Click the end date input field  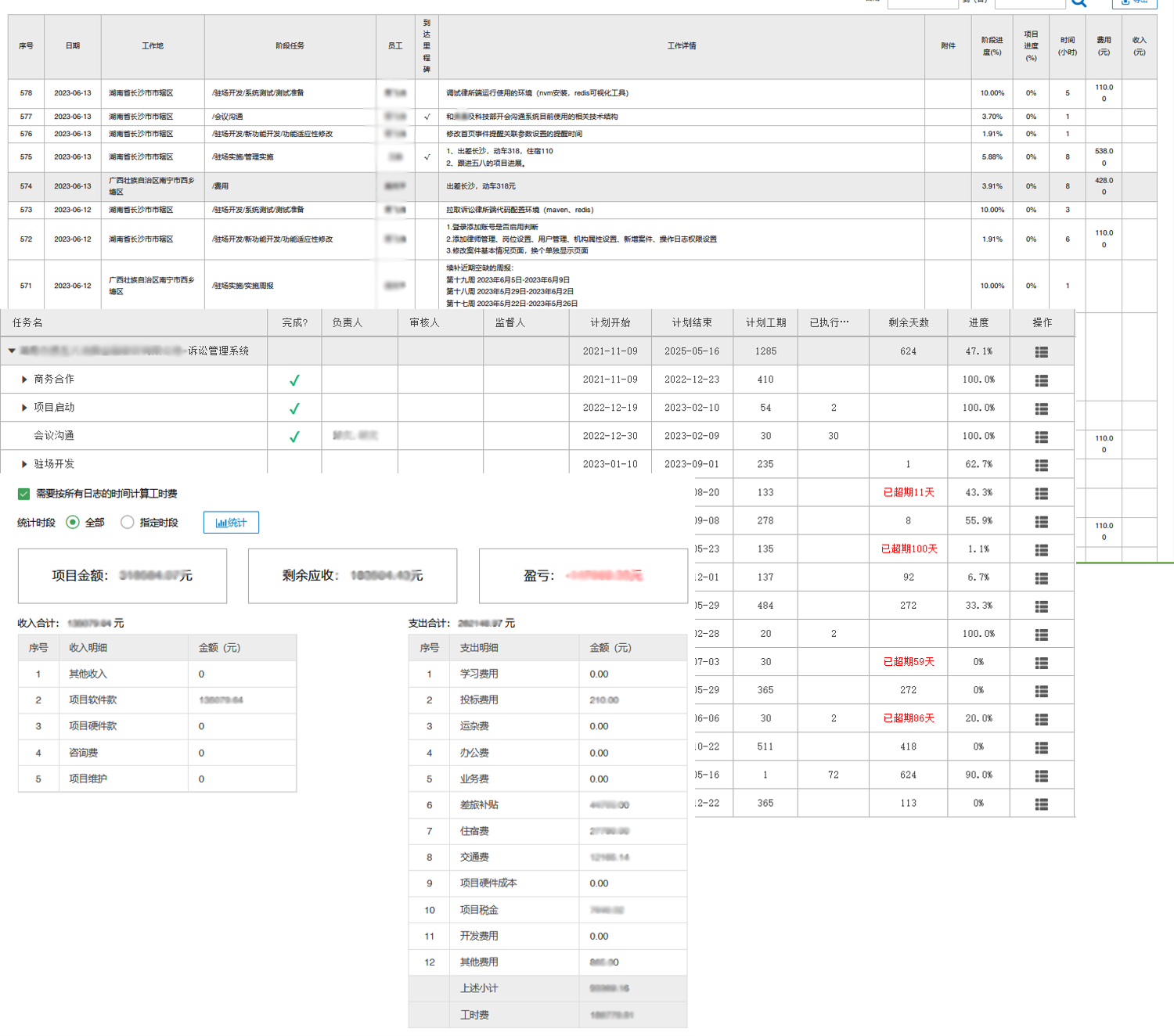1029,4
